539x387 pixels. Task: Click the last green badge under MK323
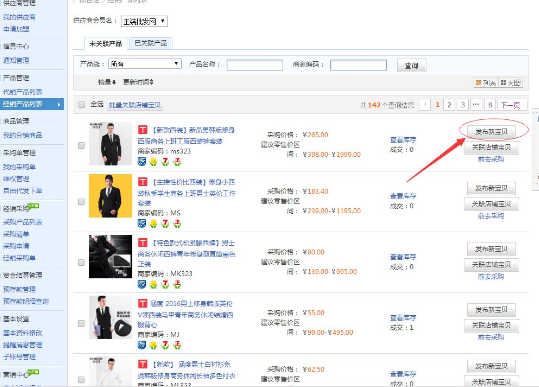(177, 284)
